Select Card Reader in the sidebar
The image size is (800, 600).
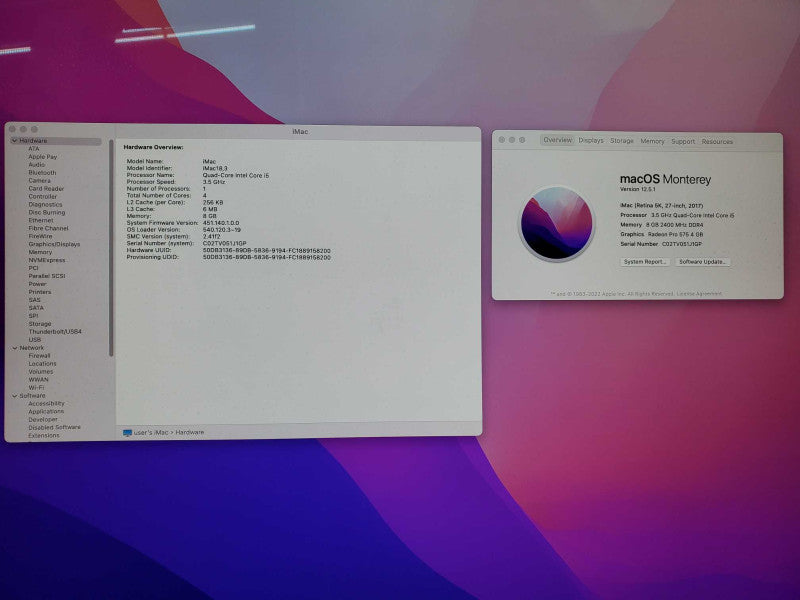point(46,188)
